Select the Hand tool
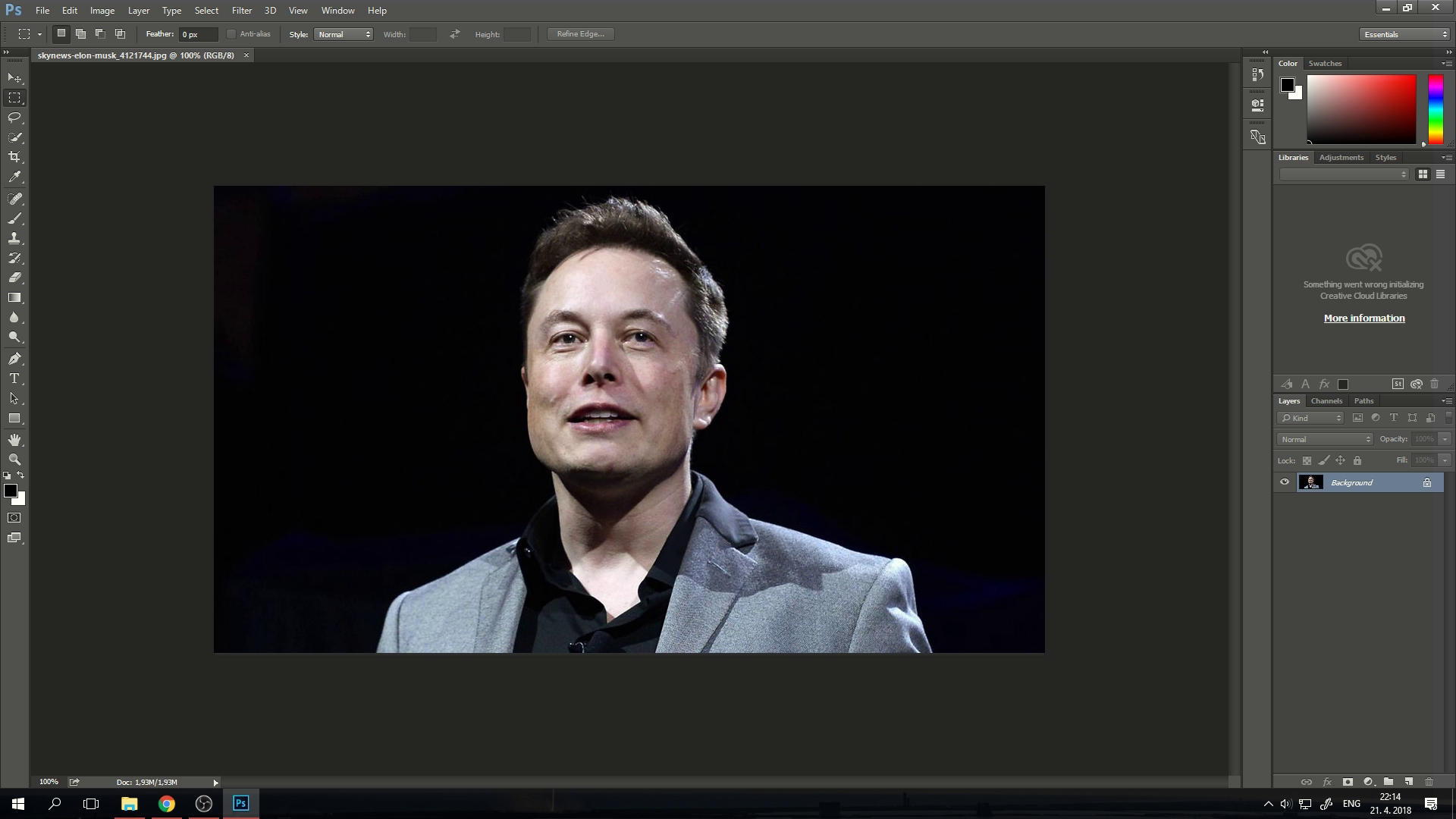 pos(14,440)
